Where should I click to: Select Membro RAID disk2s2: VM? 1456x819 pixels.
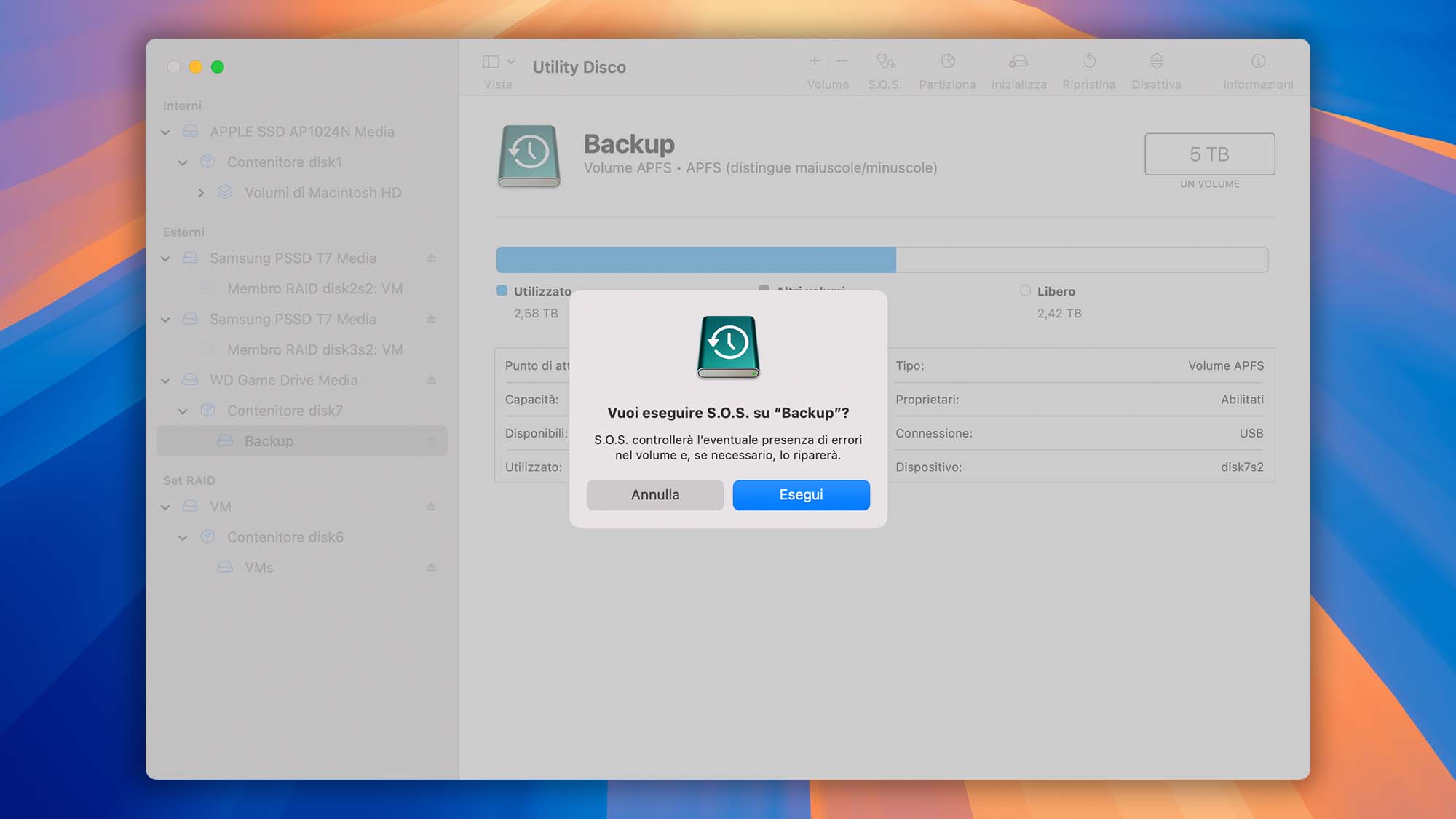pos(301,289)
